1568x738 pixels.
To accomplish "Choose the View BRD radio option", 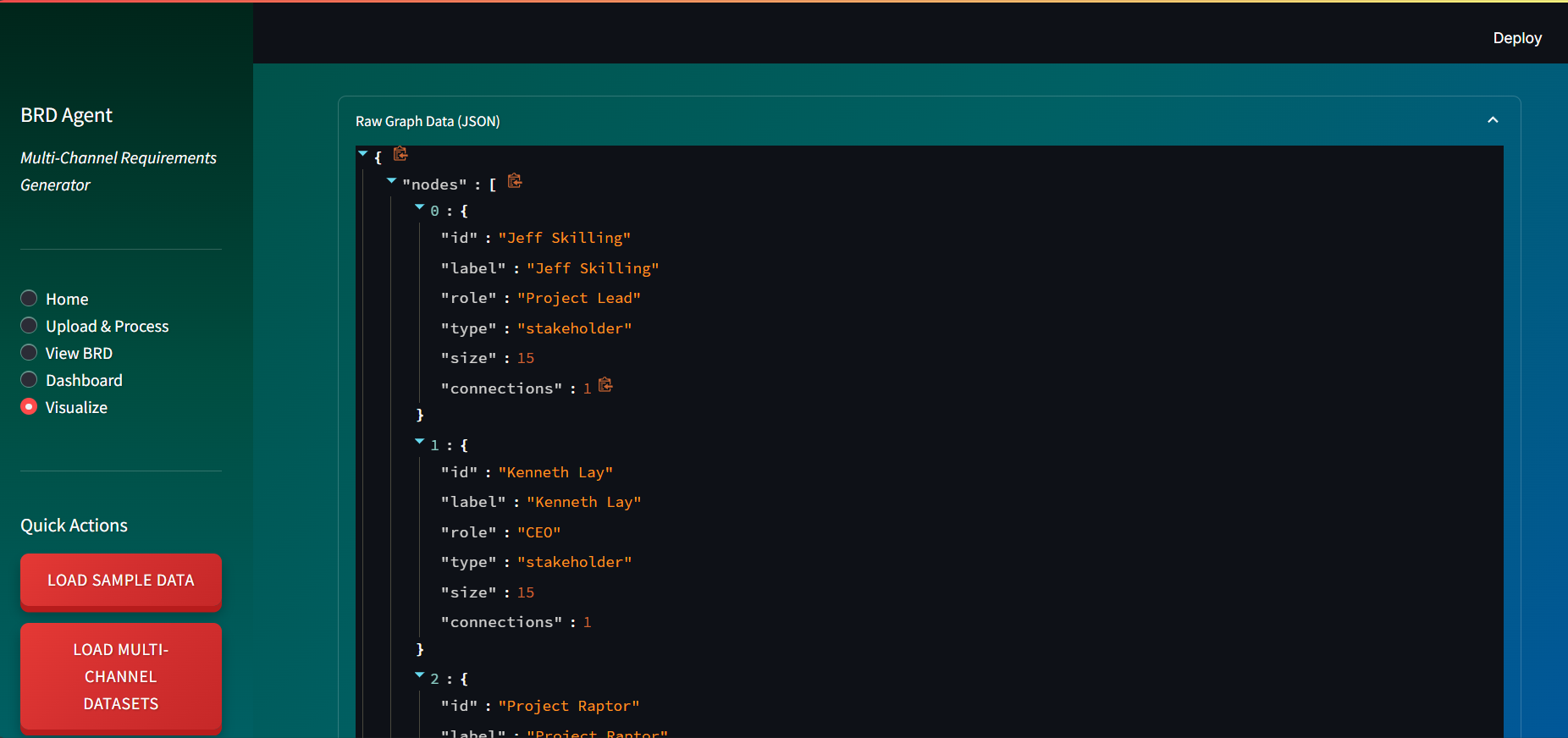I will pos(30,353).
